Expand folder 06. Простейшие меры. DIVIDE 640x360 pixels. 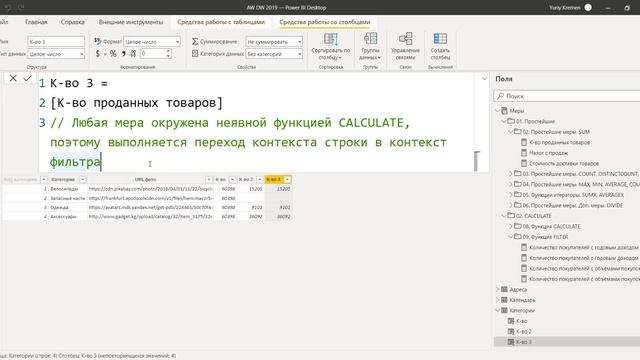(x=511, y=205)
